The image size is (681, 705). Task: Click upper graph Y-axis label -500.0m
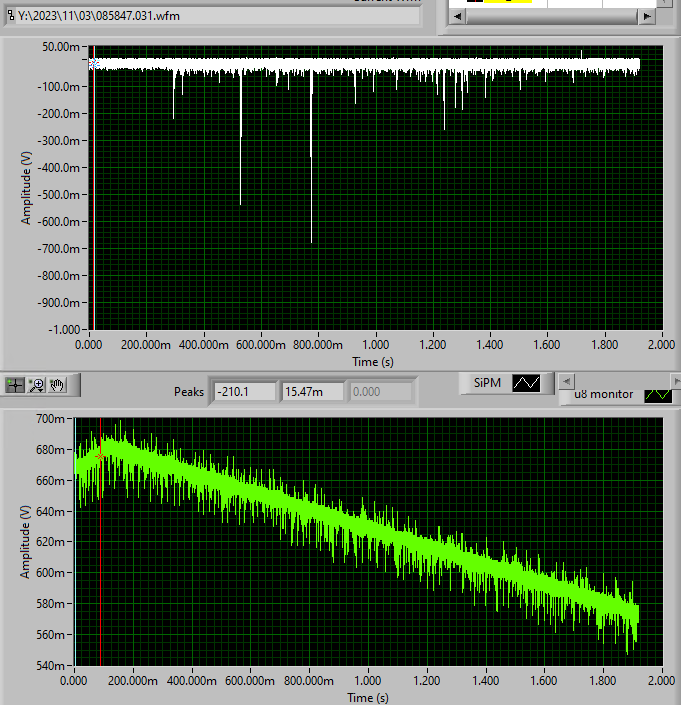tap(58, 195)
